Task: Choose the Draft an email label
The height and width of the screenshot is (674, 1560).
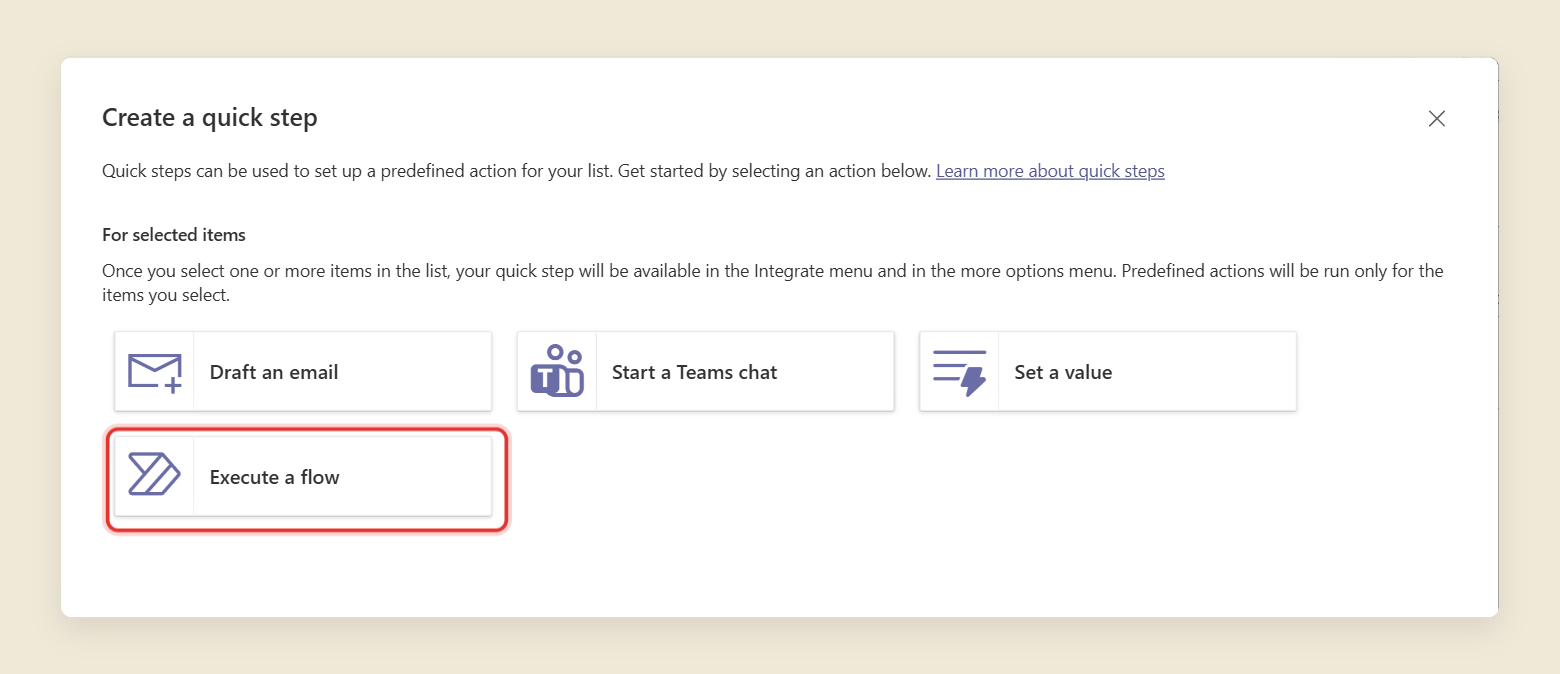Action: coord(274,372)
